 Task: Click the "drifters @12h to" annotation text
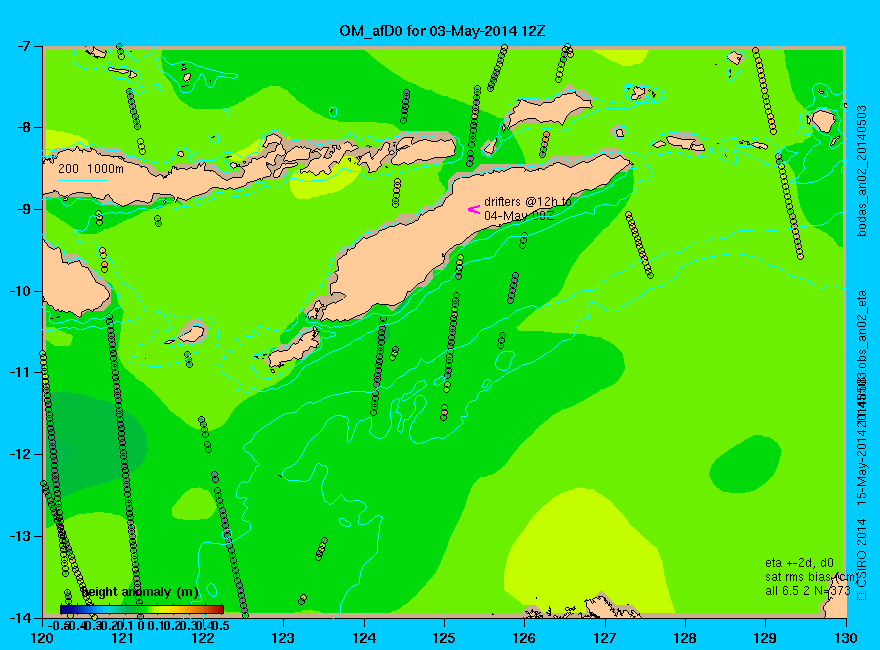point(528,202)
